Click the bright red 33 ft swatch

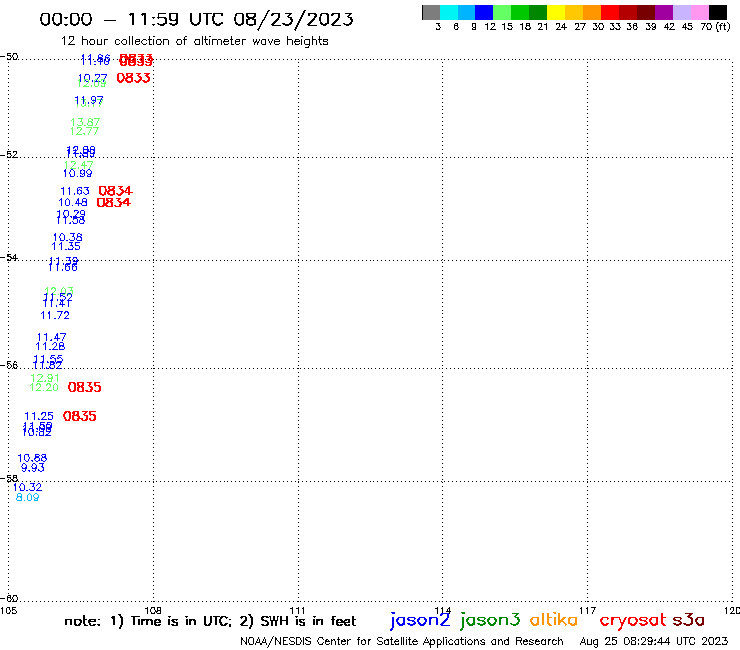click(610, 12)
